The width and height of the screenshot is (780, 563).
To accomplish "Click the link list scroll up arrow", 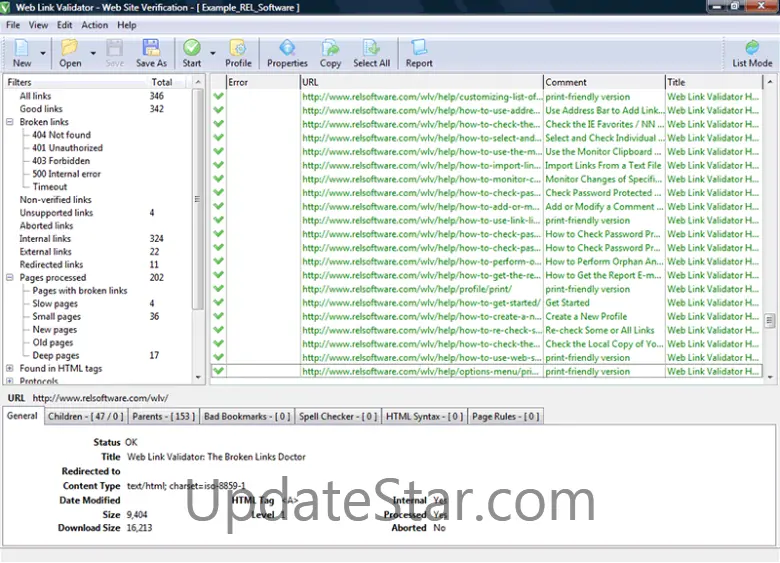I will (x=770, y=82).
